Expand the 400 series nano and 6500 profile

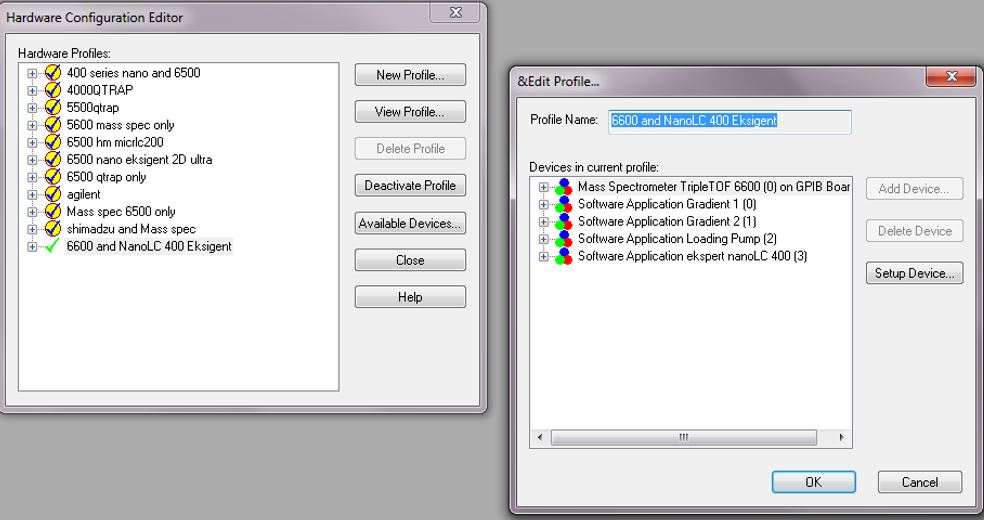33,73
